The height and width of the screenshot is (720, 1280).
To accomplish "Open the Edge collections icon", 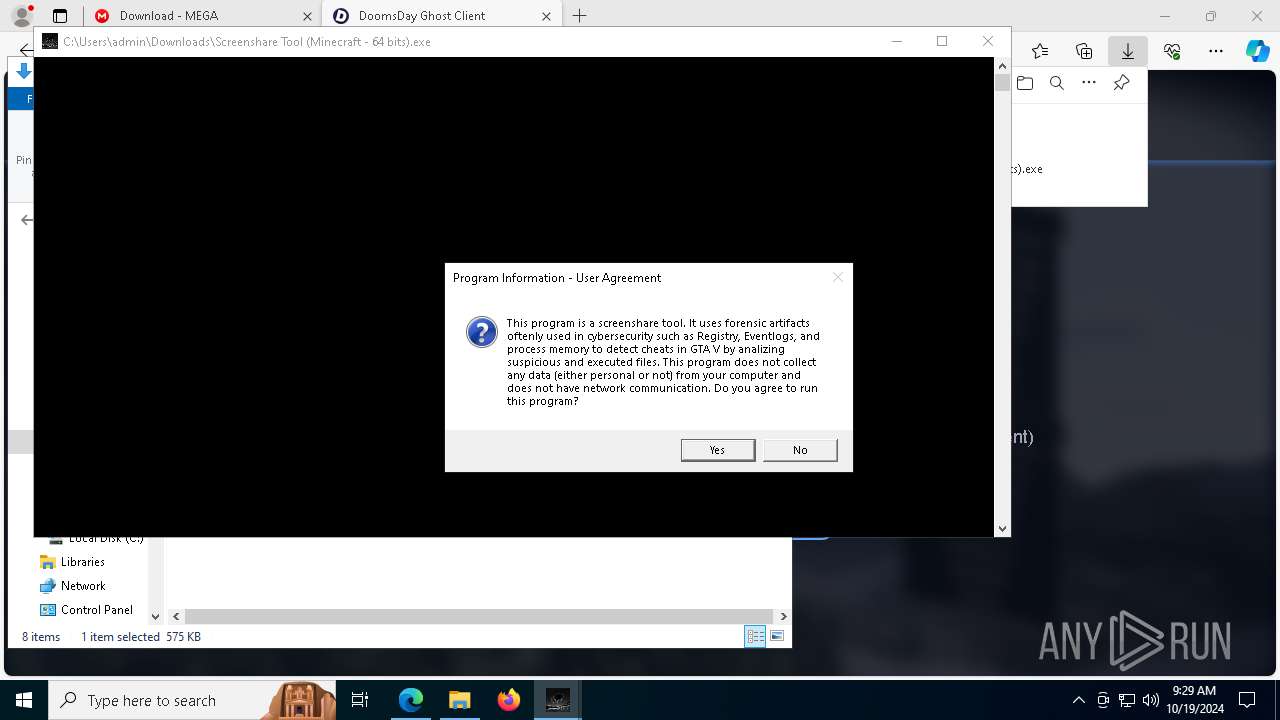I will (1084, 51).
